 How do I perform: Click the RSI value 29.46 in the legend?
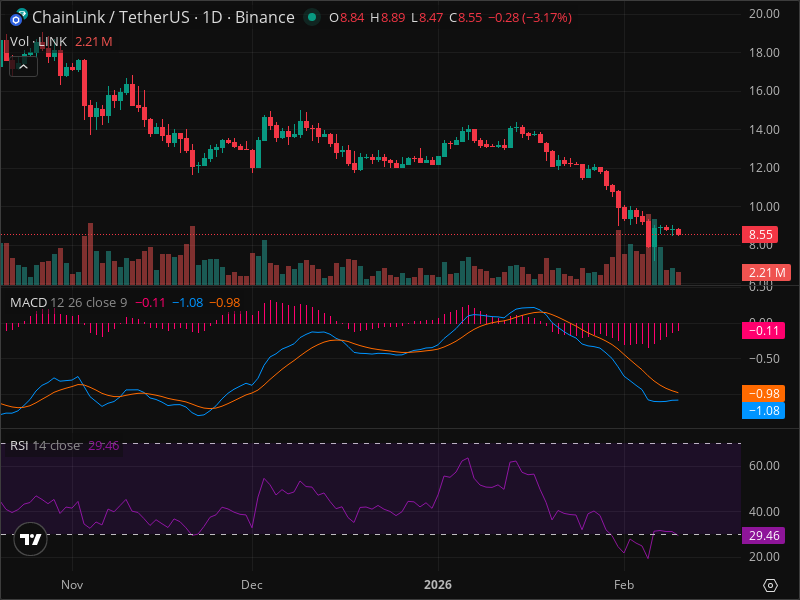pyautogui.click(x=104, y=445)
